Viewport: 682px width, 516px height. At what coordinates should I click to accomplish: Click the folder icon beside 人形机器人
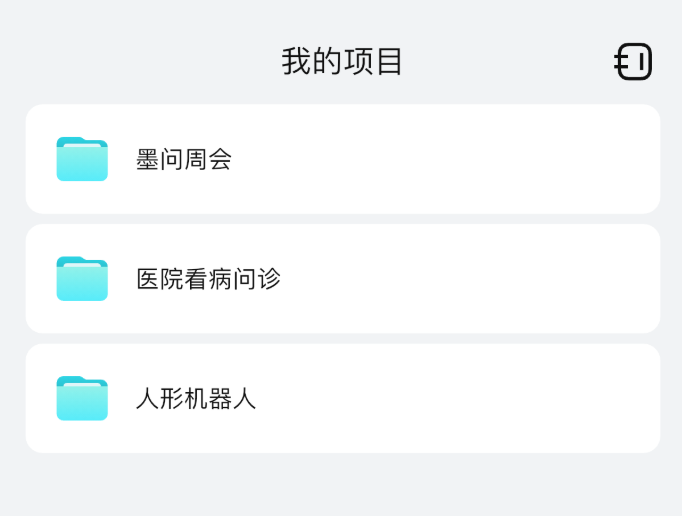tap(82, 398)
